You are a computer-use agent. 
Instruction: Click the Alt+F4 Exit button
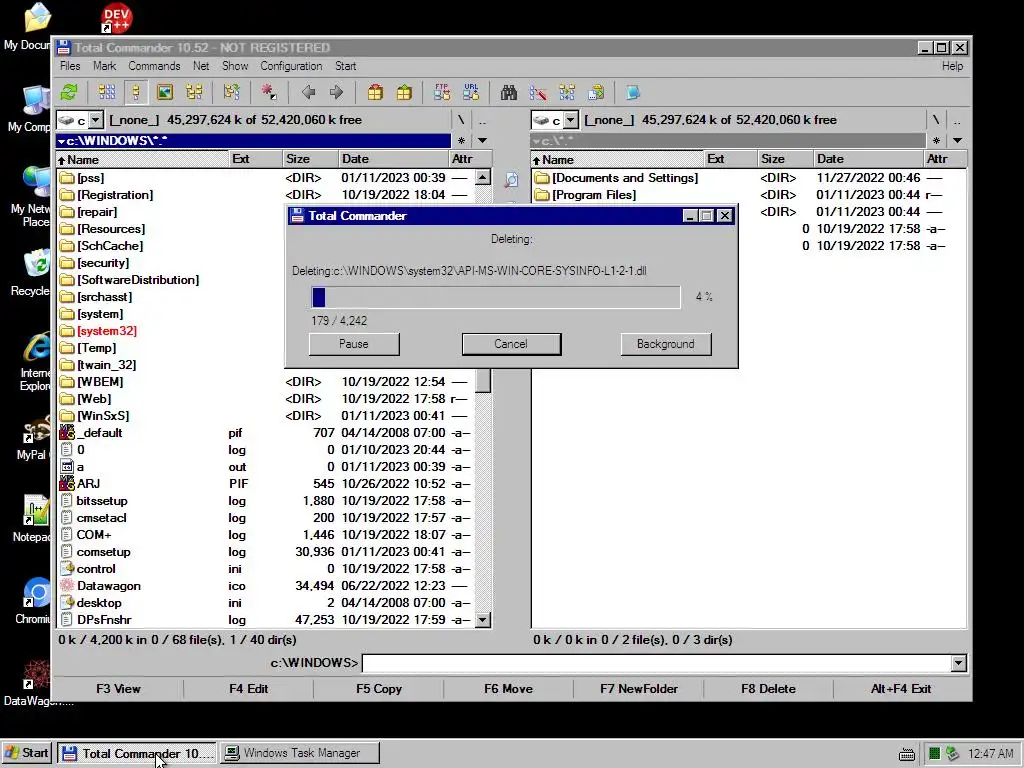[x=901, y=689]
